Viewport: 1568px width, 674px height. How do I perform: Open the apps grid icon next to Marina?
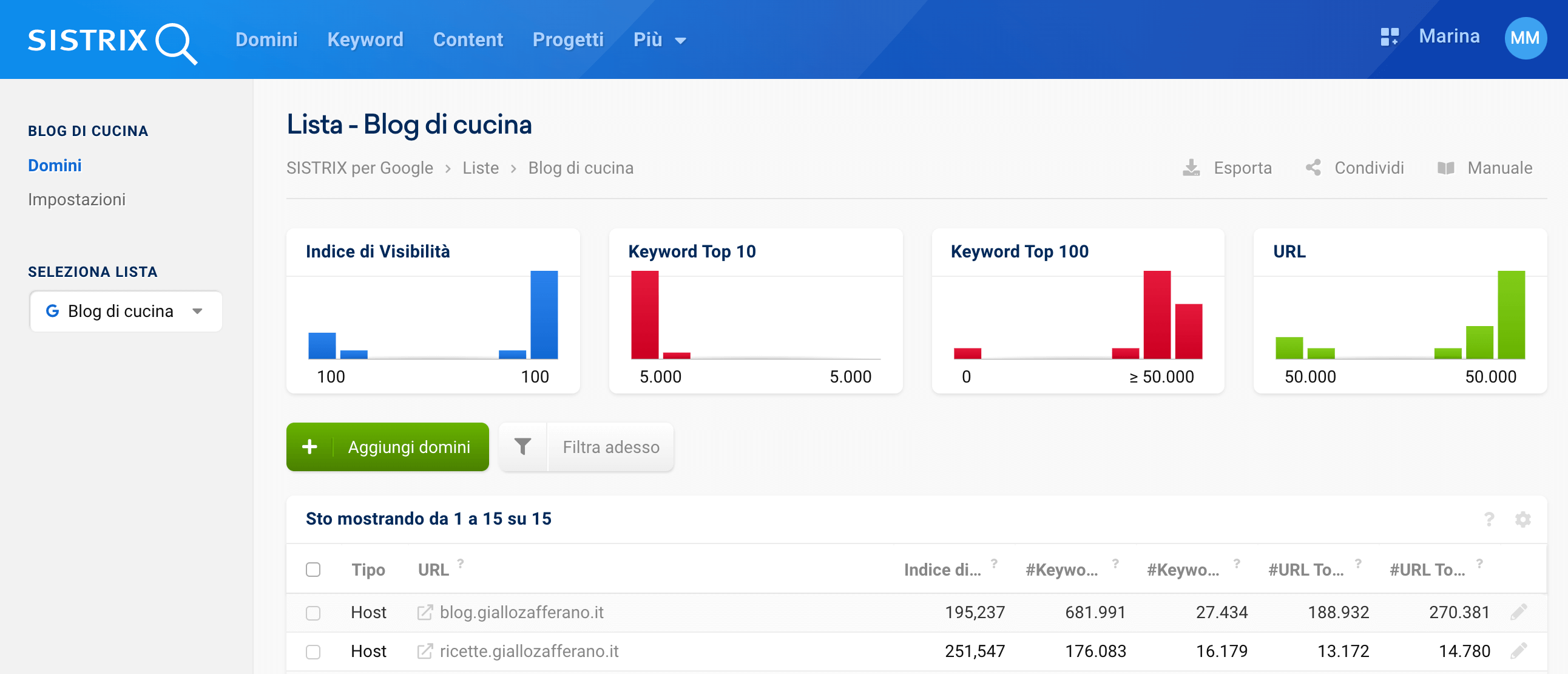tap(1390, 36)
